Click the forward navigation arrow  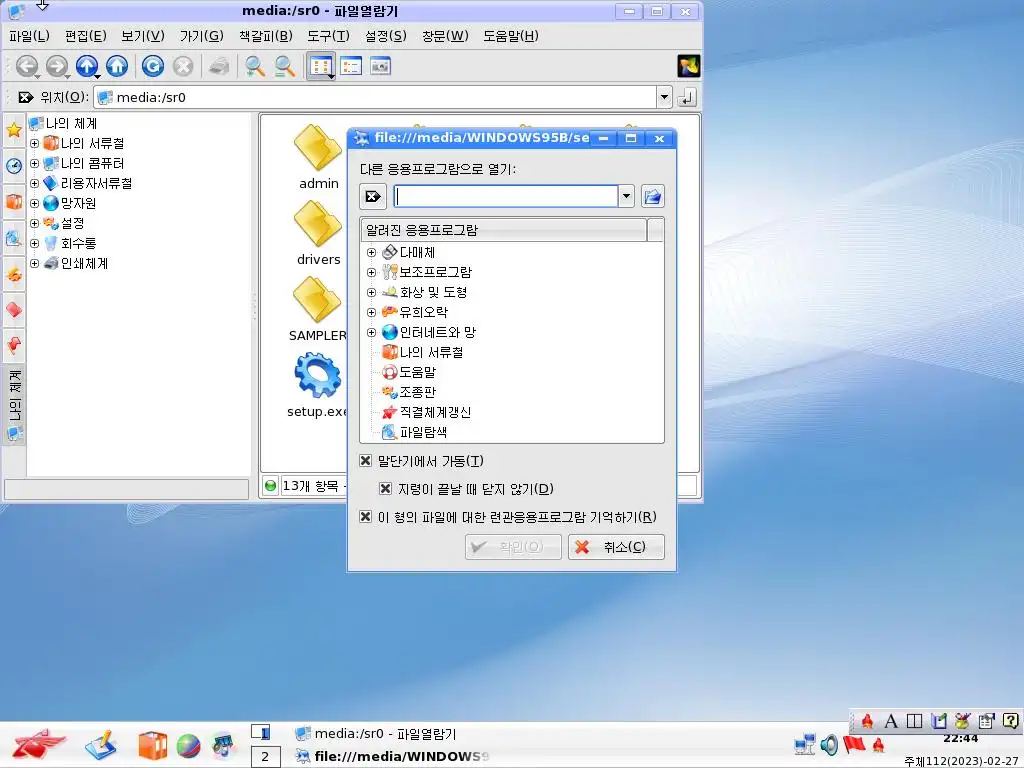(57, 66)
